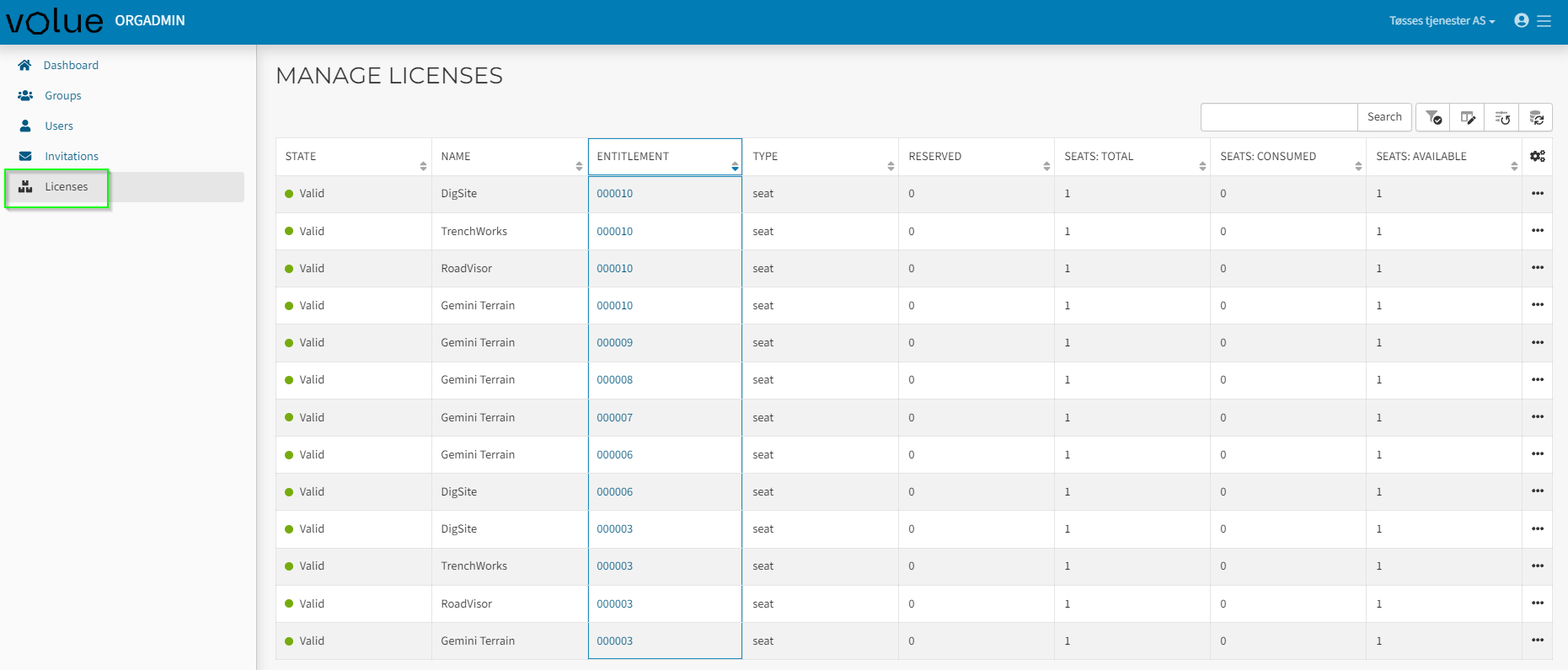Open entitlement link 000008
Viewport: 1568px width, 670px height.
tap(614, 380)
